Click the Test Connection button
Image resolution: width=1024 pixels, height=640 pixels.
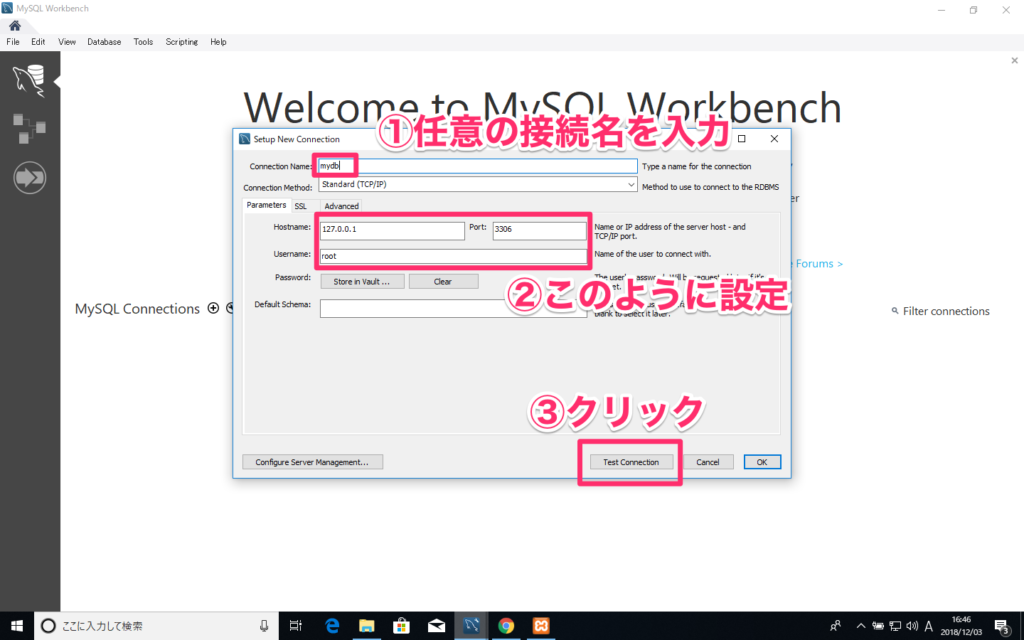pos(630,461)
